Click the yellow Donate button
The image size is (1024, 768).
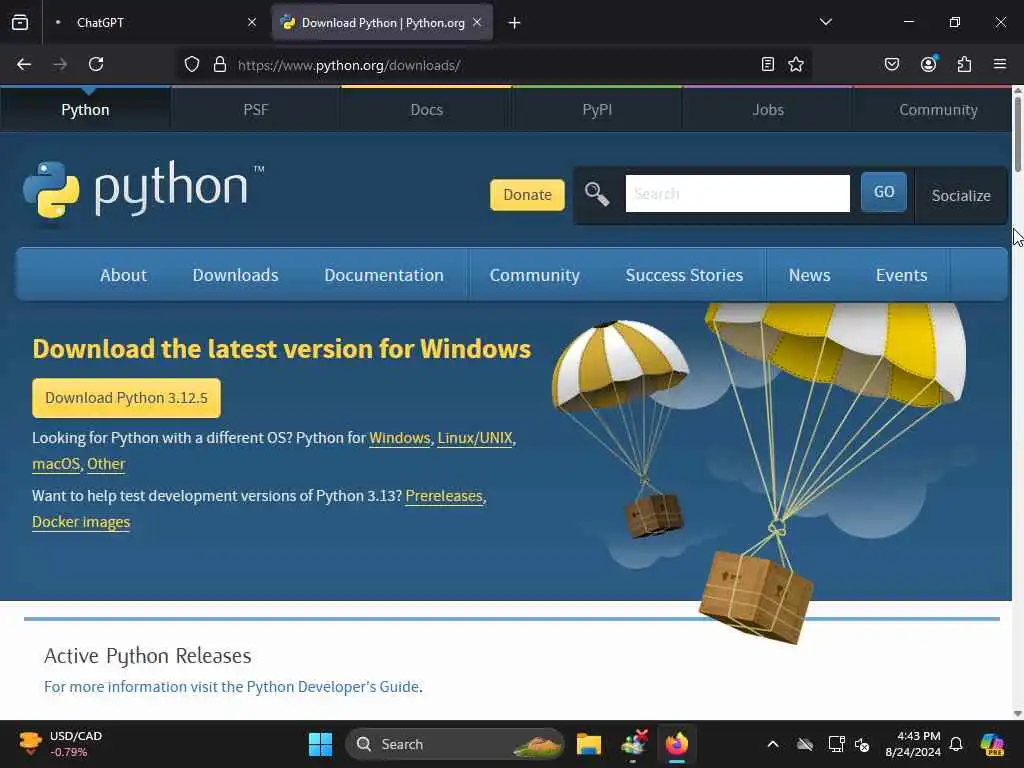pyautogui.click(x=527, y=195)
